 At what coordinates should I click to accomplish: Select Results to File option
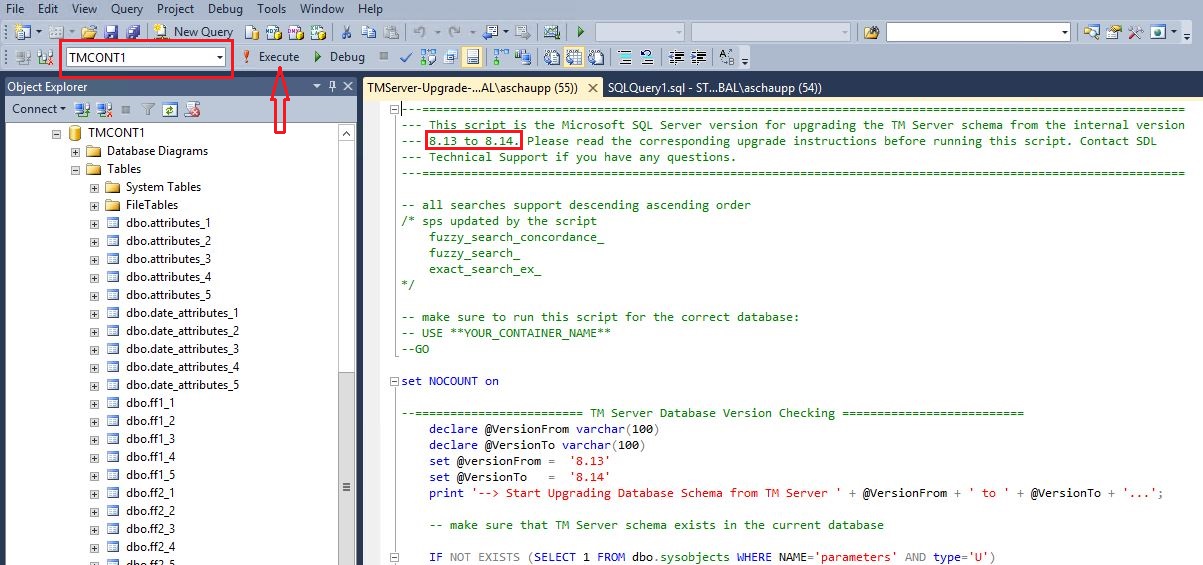pos(597,57)
